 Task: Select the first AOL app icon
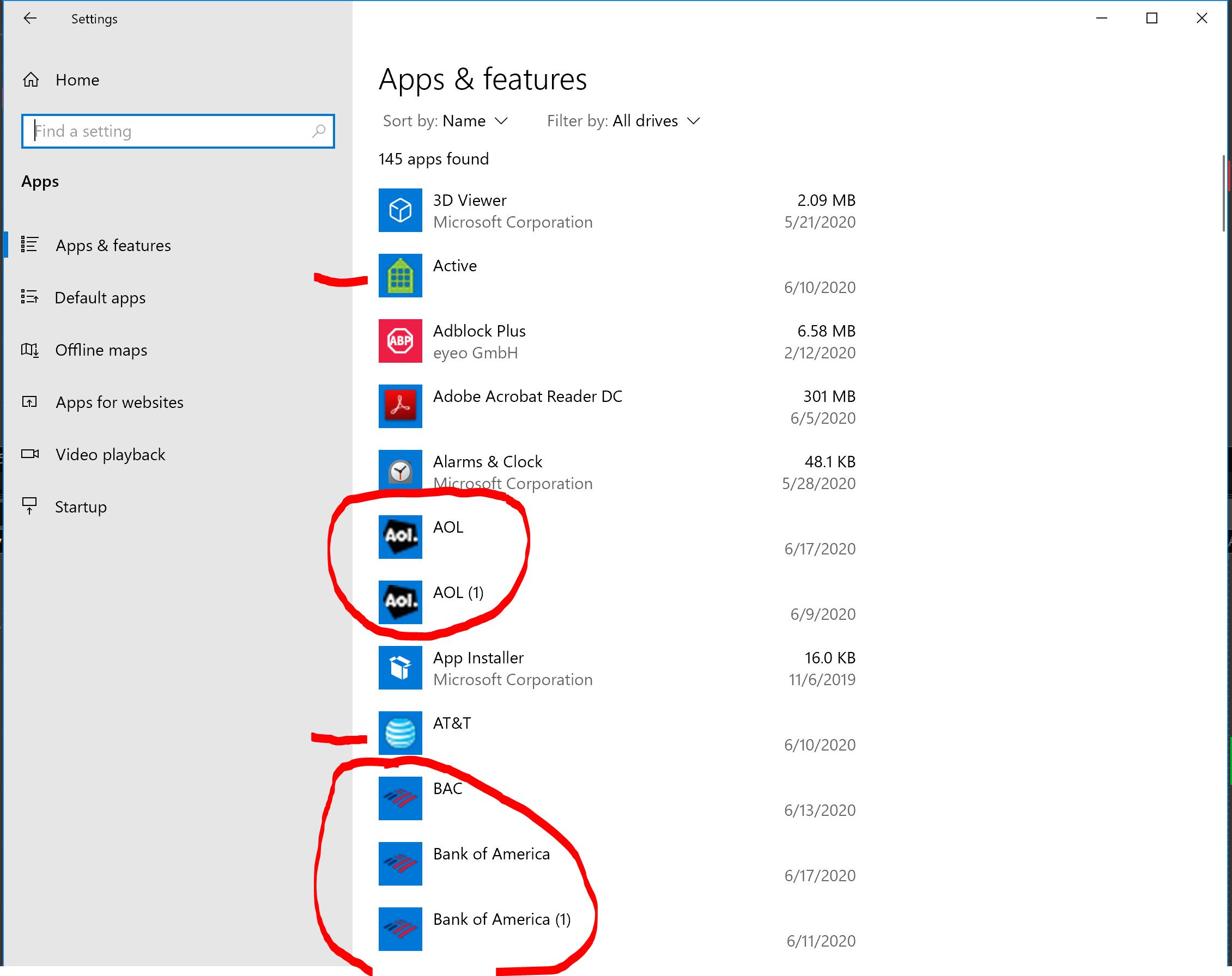(x=400, y=537)
